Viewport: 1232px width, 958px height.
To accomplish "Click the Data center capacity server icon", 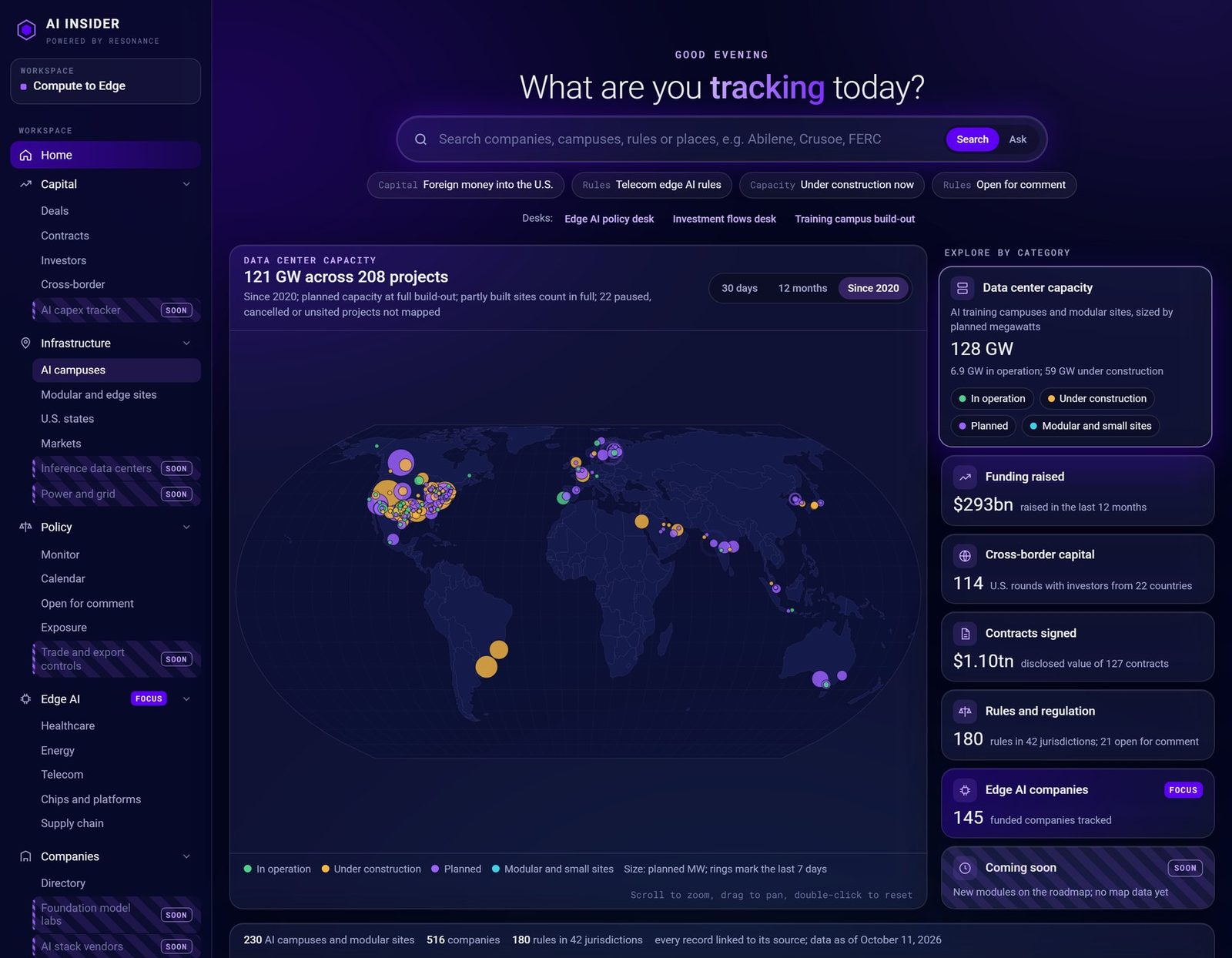I will point(962,288).
